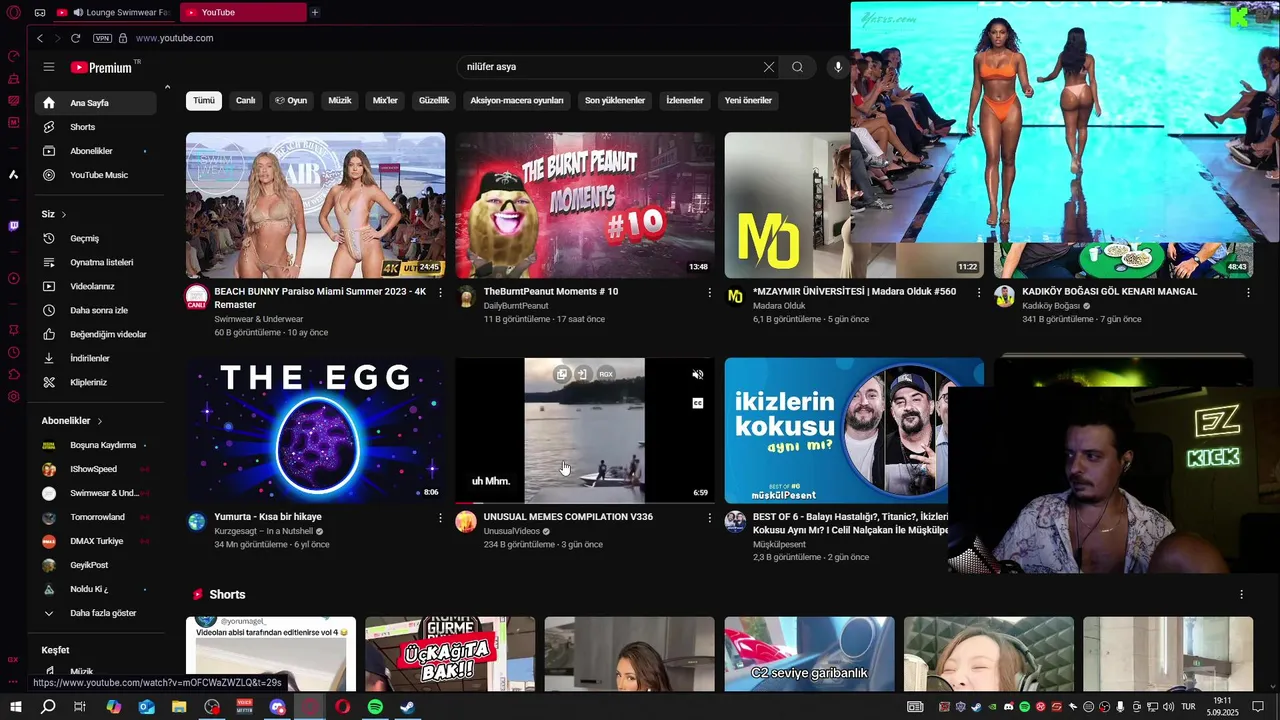Open Abonelikler in sidebar
1280x720 pixels.
tap(96, 151)
